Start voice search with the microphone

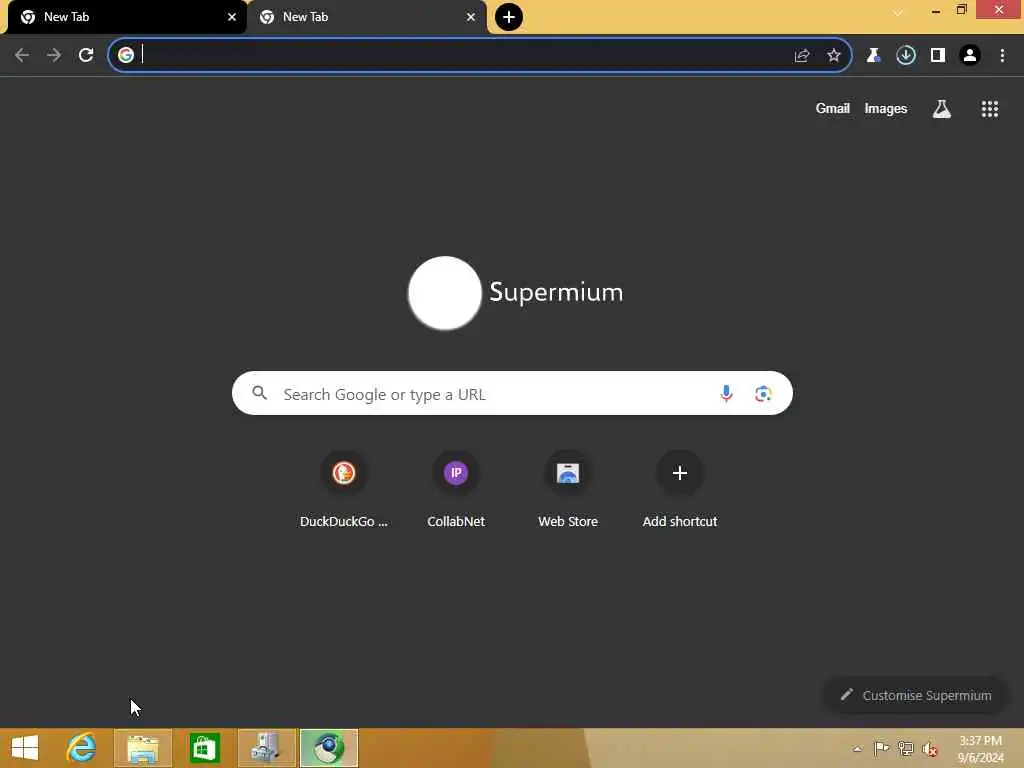click(x=726, y=394)
